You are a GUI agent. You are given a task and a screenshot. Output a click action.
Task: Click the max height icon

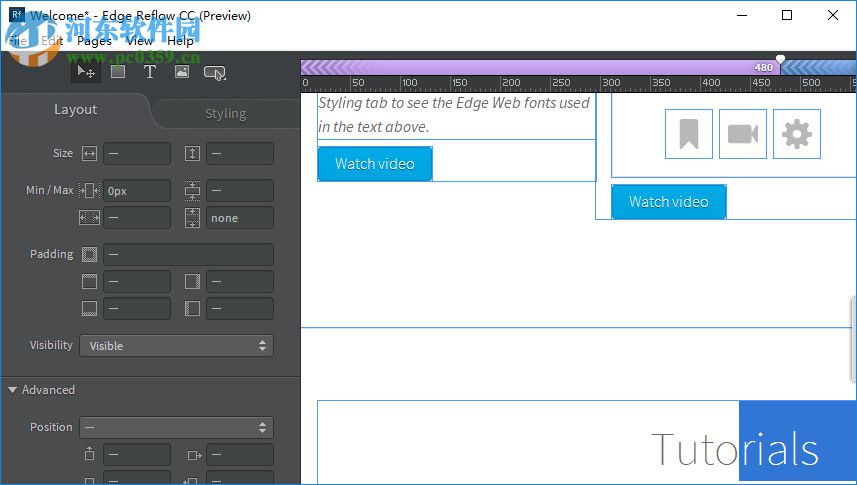click(192, 218)
